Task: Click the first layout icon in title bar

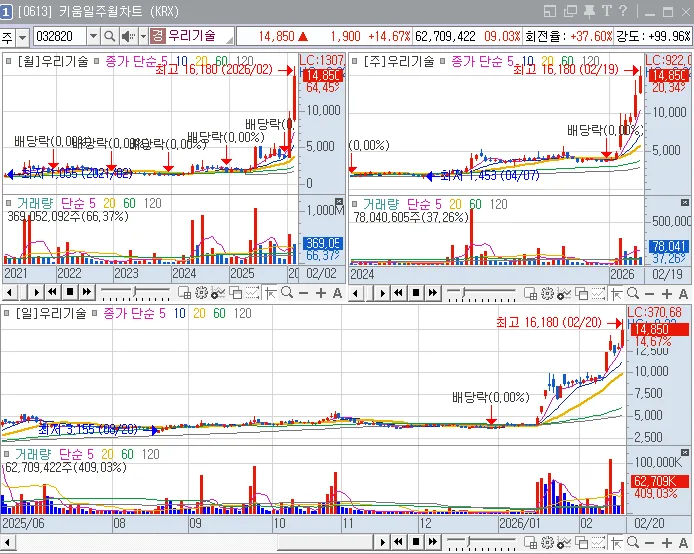Action: coord(550,11)
